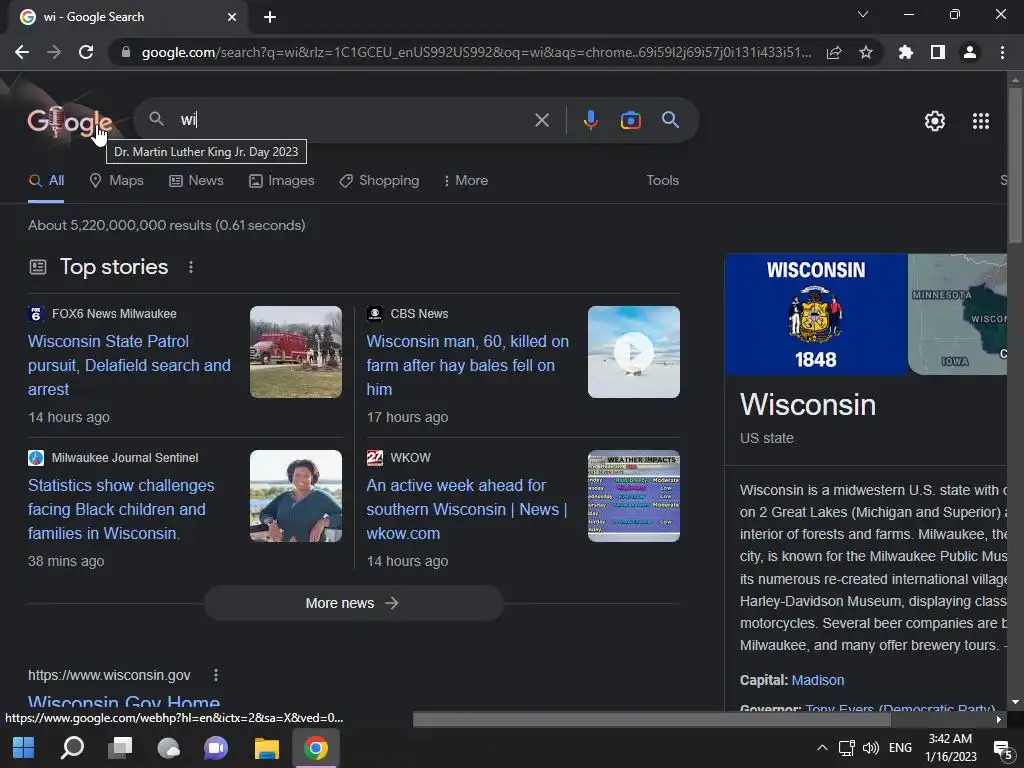This screenshot has height=768, width=1024.
Task: Open options for wisconsin.gov result
Action: pyautogui.click(x=216, y=675)
